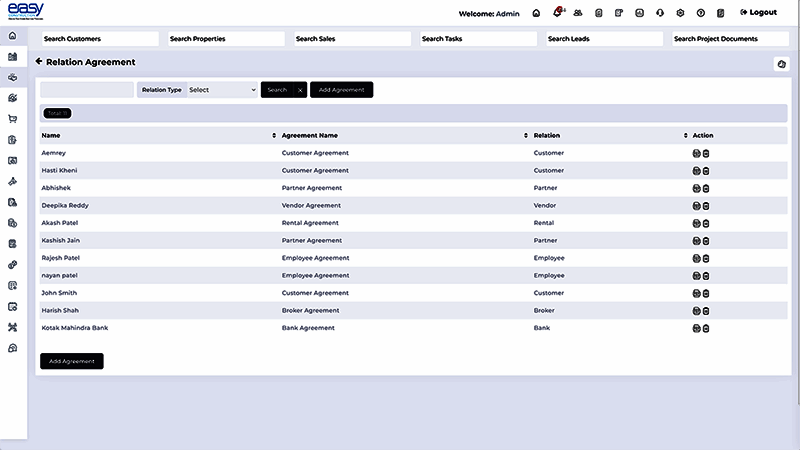Open the home icon in top header
Viewport: 800px width, 450px height.
tap(536, 13)
